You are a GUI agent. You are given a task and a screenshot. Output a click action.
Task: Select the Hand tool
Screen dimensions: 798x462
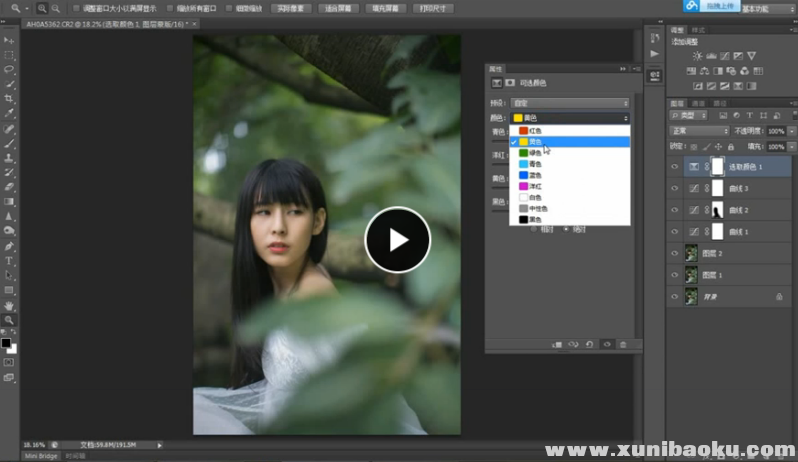click(9, 305)
